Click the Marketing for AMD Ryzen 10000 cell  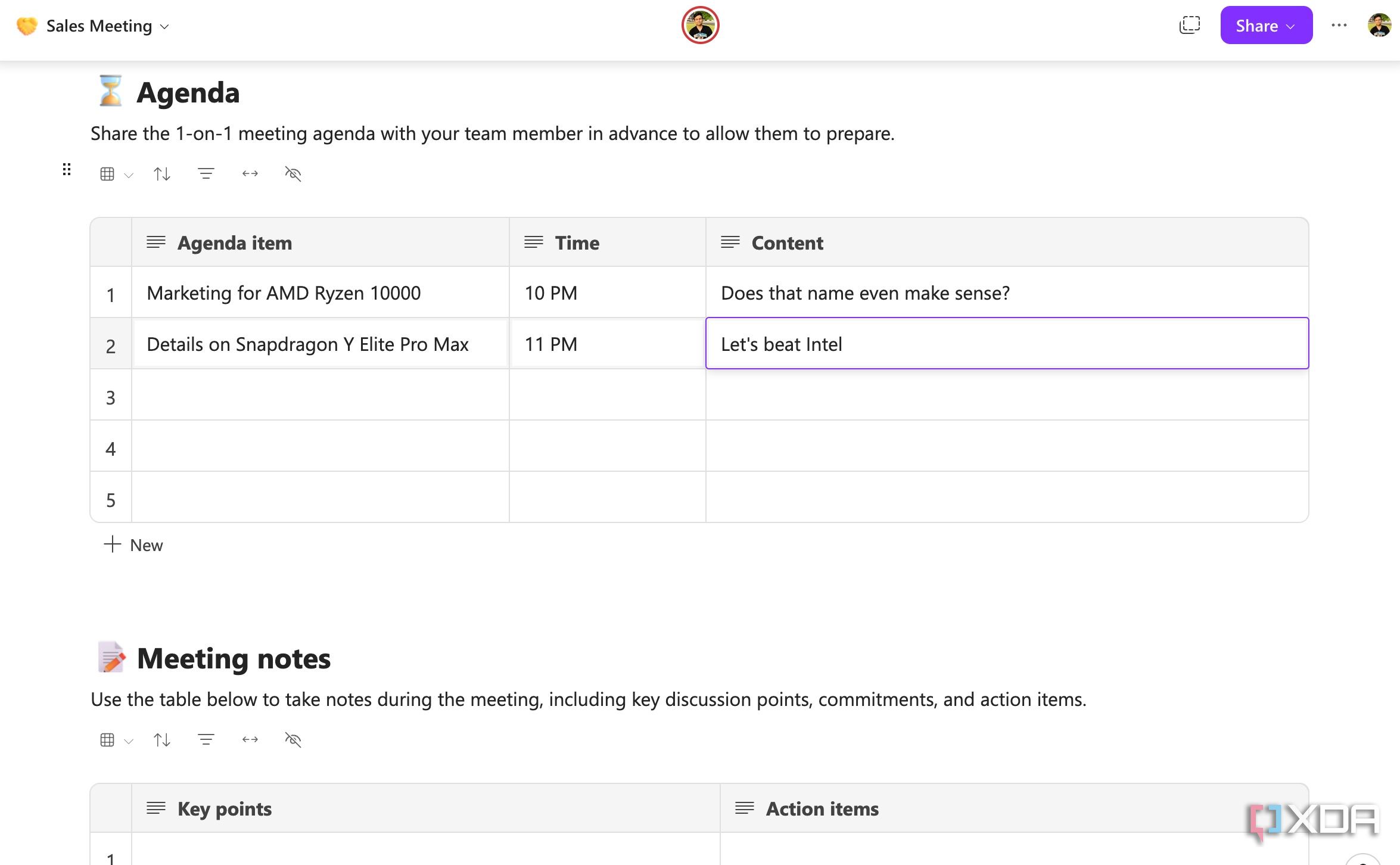coord(321,293)
